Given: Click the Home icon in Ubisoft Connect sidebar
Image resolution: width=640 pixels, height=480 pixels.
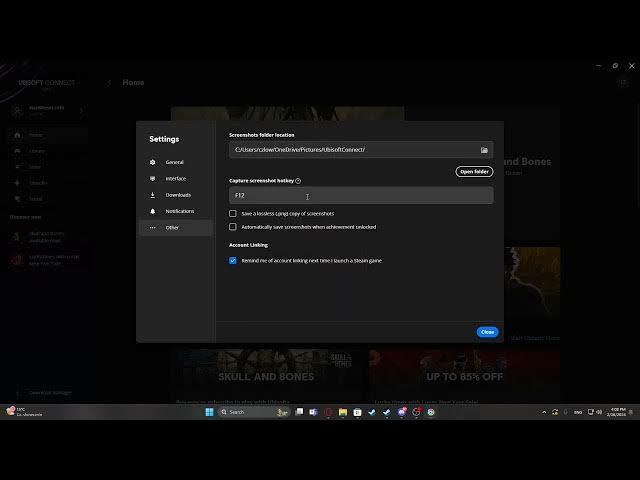Looking at the screenshot, I should [x=17, y=135].
